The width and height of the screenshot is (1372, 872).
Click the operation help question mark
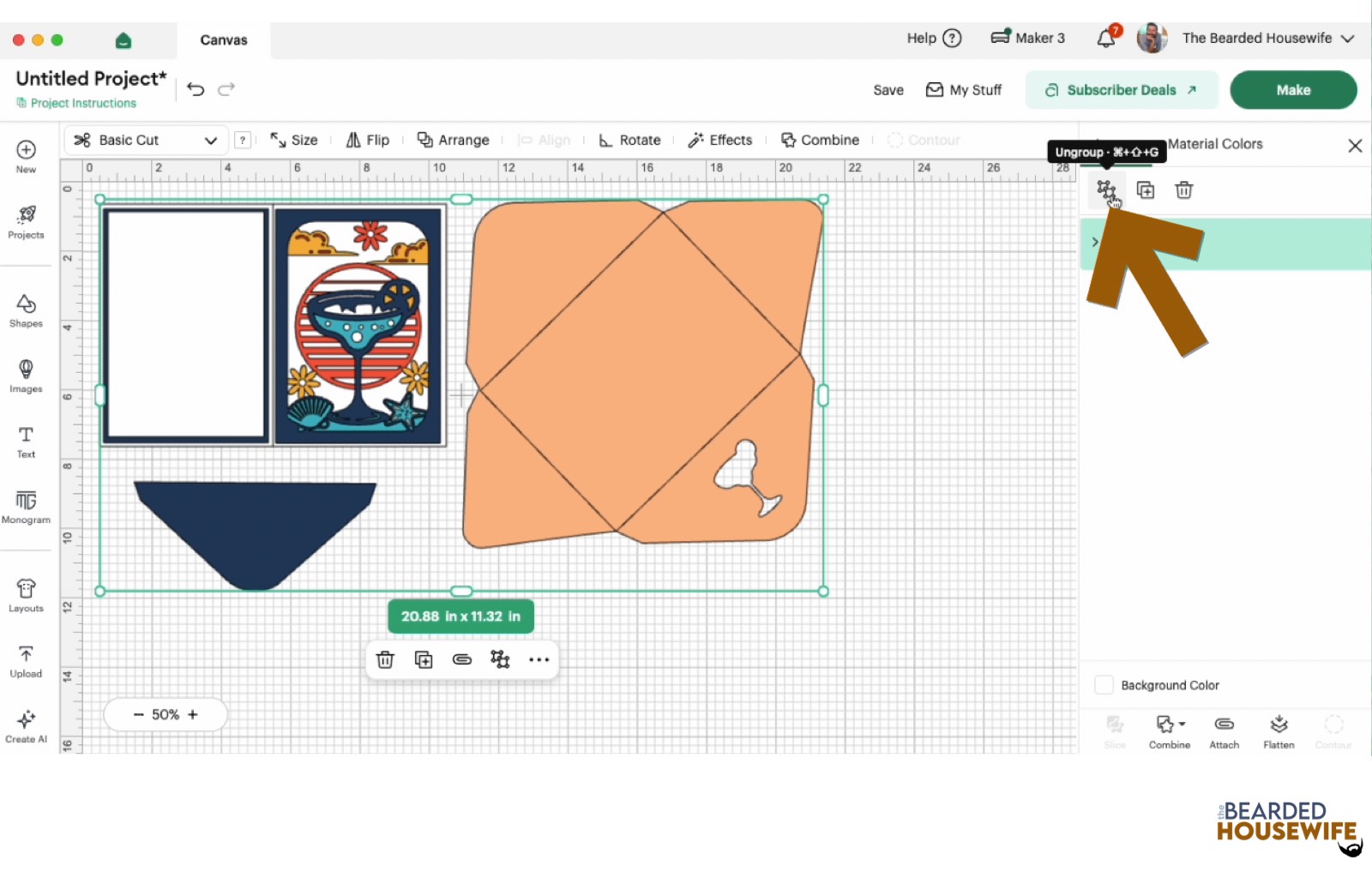tap(243, 140)
